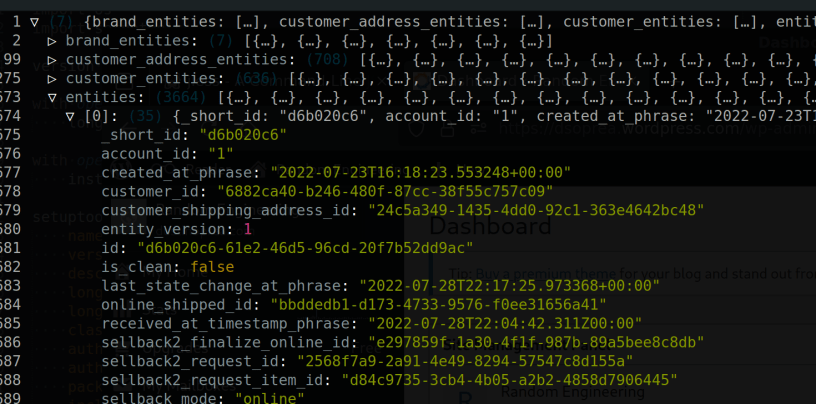Collapse the [0] entity object triangle

(70, 116)
